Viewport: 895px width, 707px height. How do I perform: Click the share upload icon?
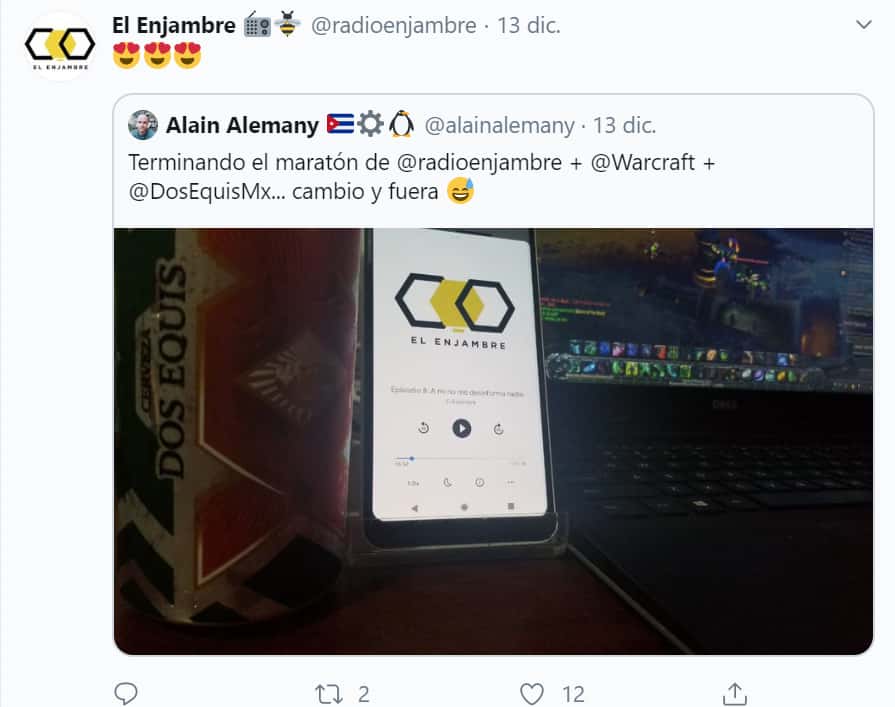pos(735,694)
